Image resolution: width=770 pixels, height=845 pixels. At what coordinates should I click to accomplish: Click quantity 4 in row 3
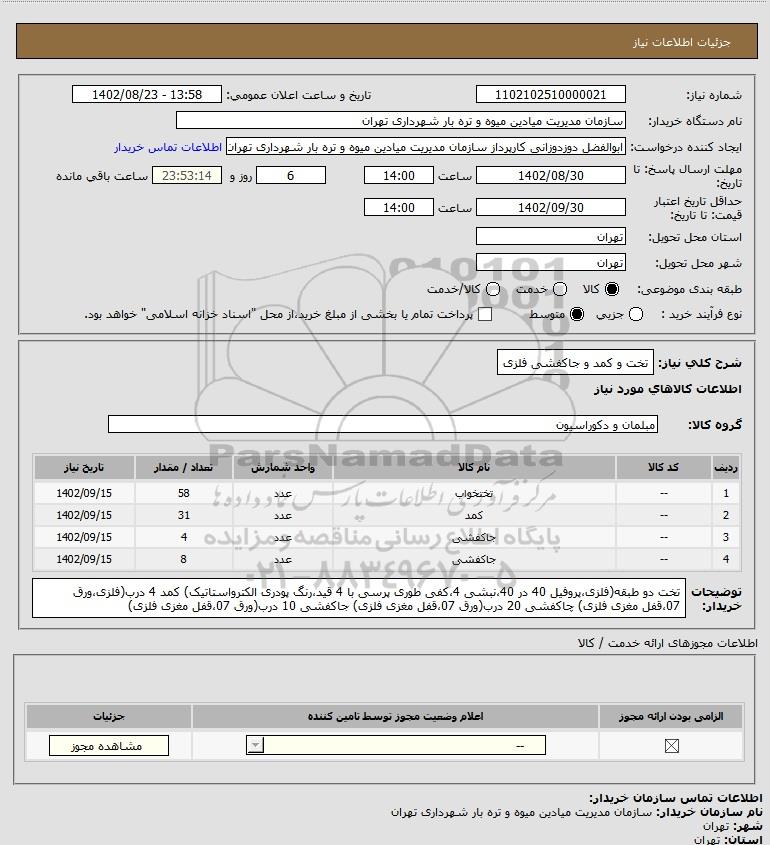(x=184, y=537)
